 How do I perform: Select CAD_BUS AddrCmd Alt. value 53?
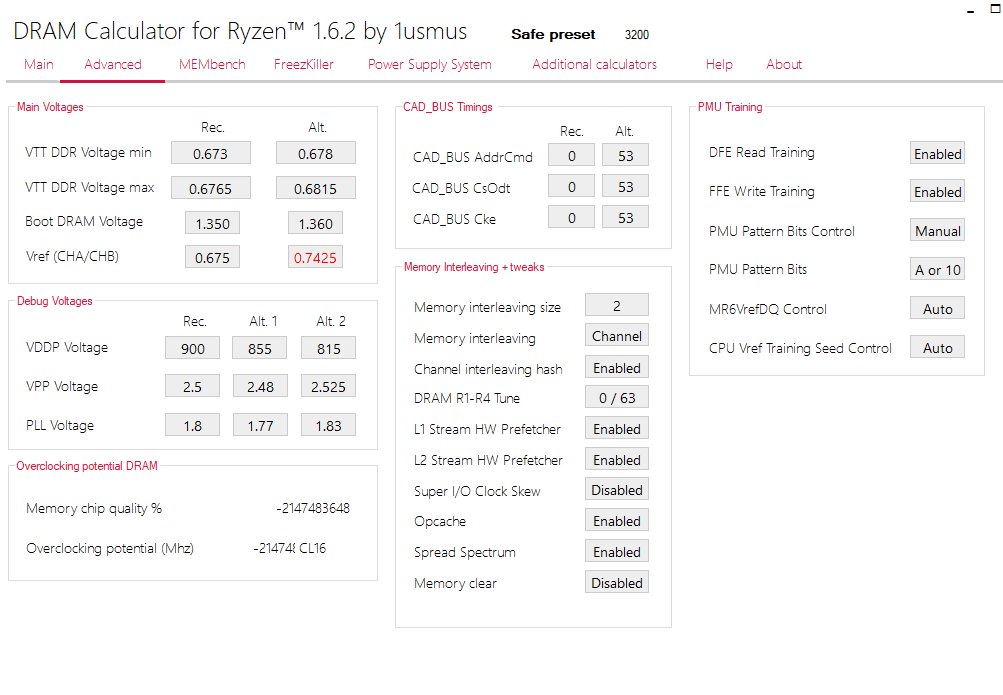[626, 156]
